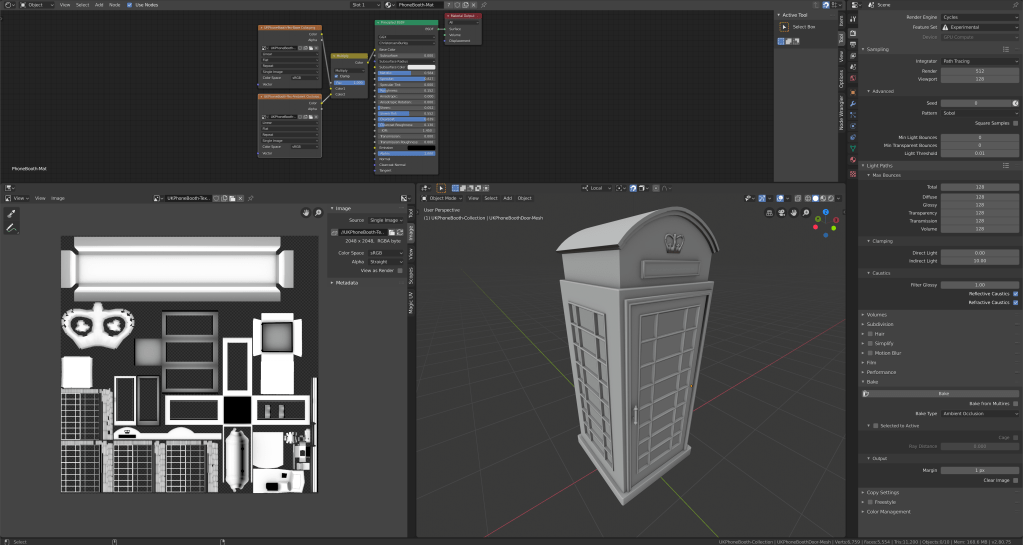1023x545 pixels.
Task: Expand the Motion Blur panel
Action: [x=886, y=352]
